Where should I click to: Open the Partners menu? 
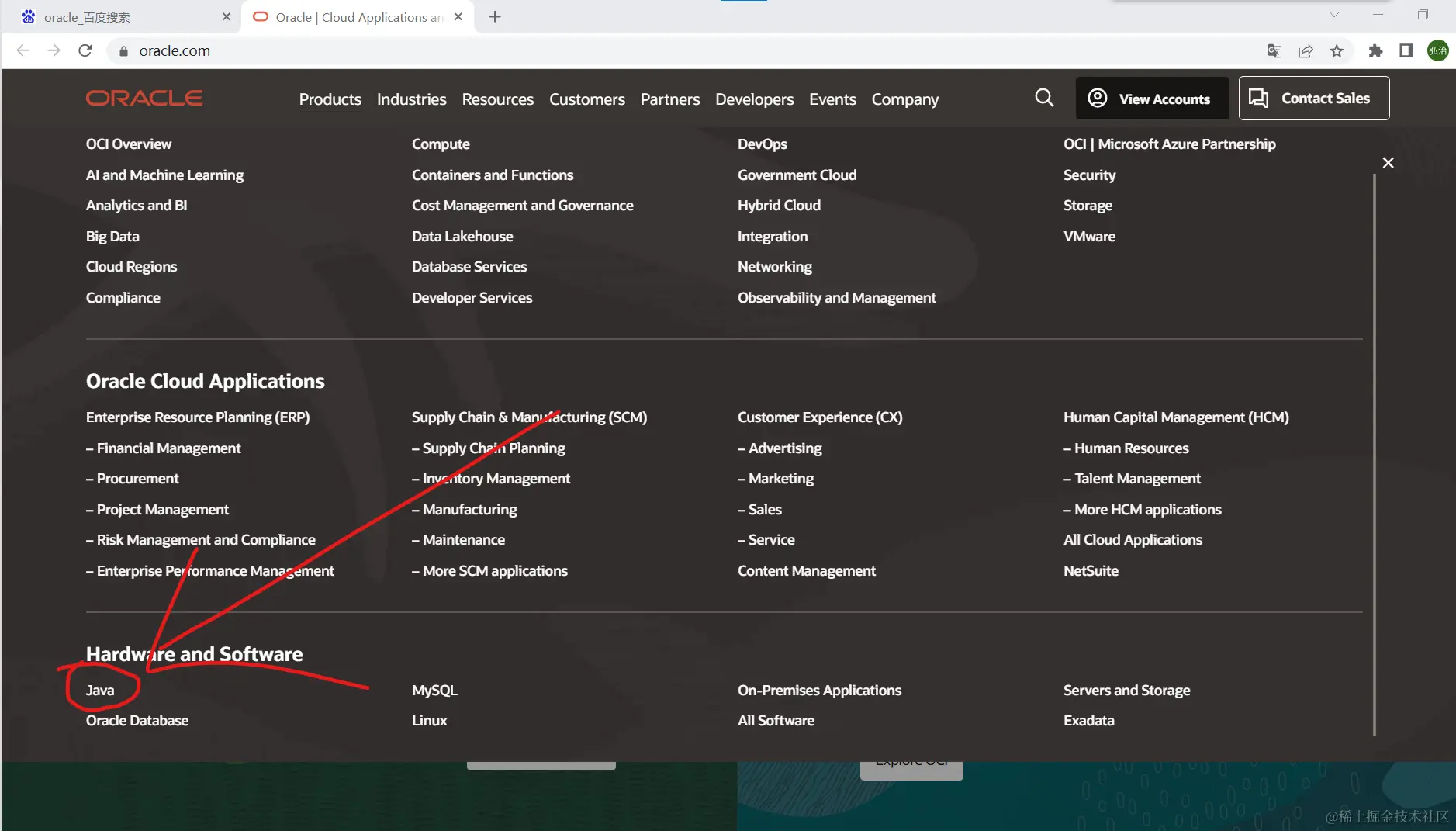pyautogui.click(x=669, y=99)
